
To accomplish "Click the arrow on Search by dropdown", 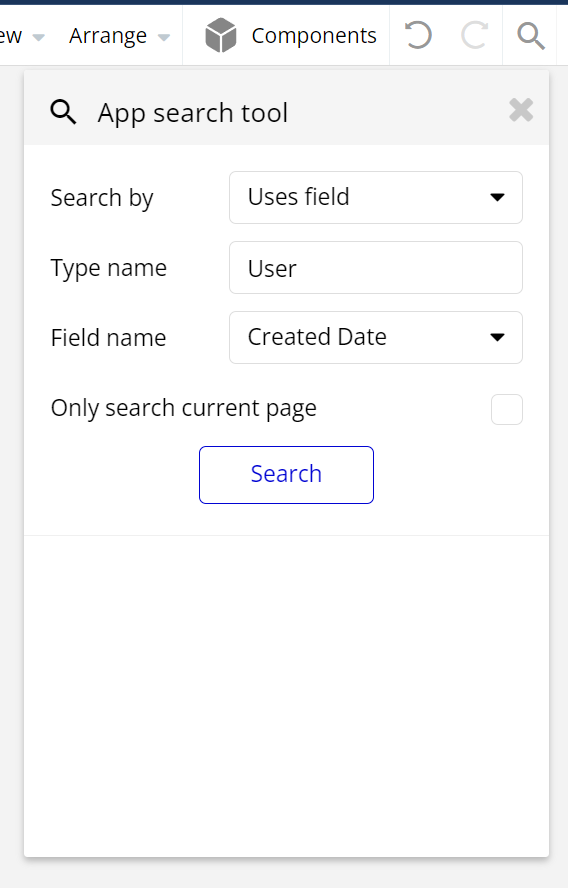I will [x=497, y=198].
